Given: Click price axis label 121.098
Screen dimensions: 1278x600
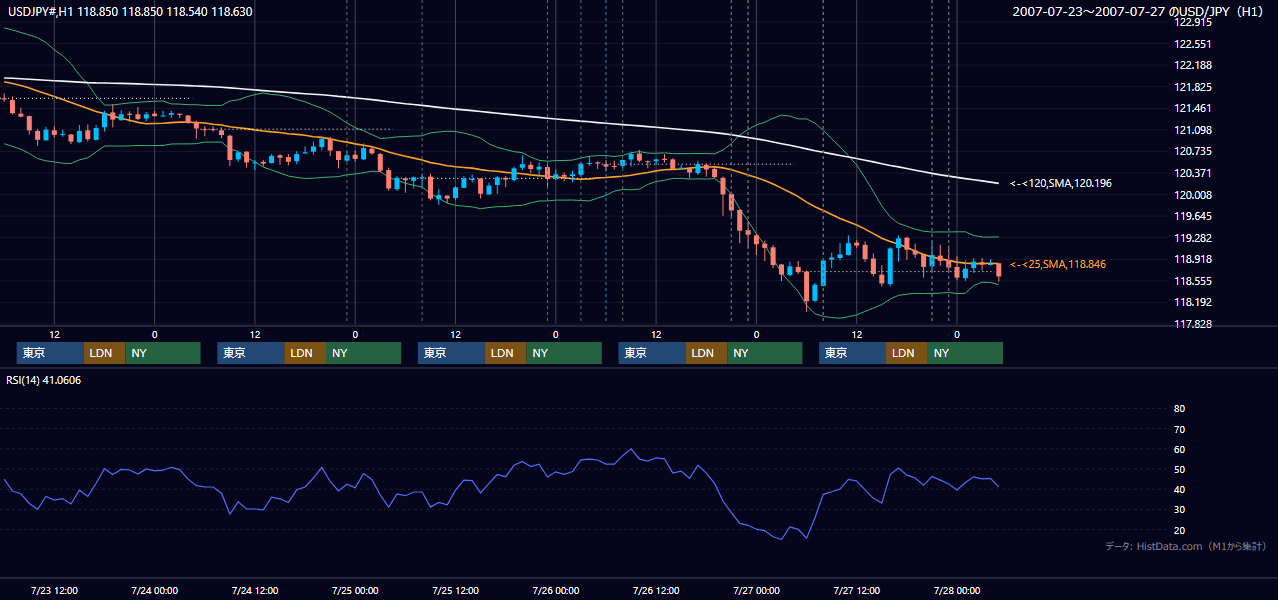Looking at the screenshot, I should [x=1193, y=130].
